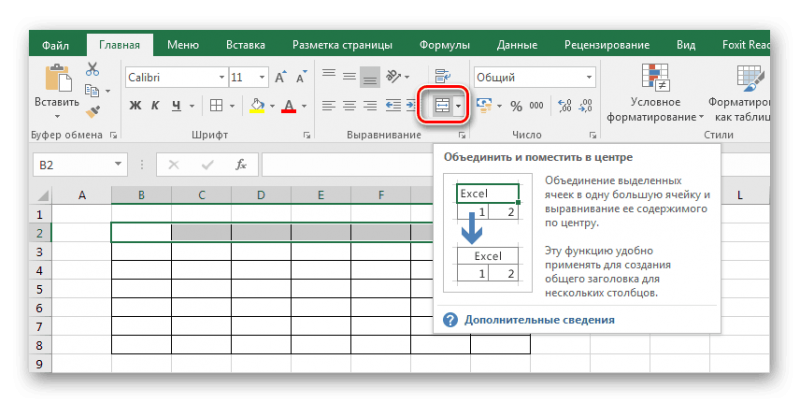This screenshot has height=403, width=800.
Task: Cut selection with the scissors icon
Action: [92, 69]
